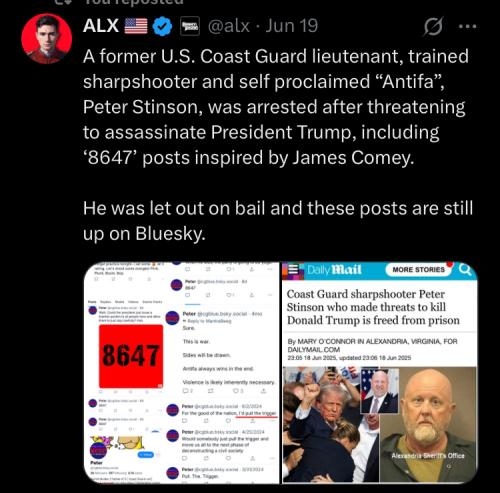Viewport: 500px width, 493px height.
Task: Click the affiliate badge beside the checkmark
Action: point(190,26)
